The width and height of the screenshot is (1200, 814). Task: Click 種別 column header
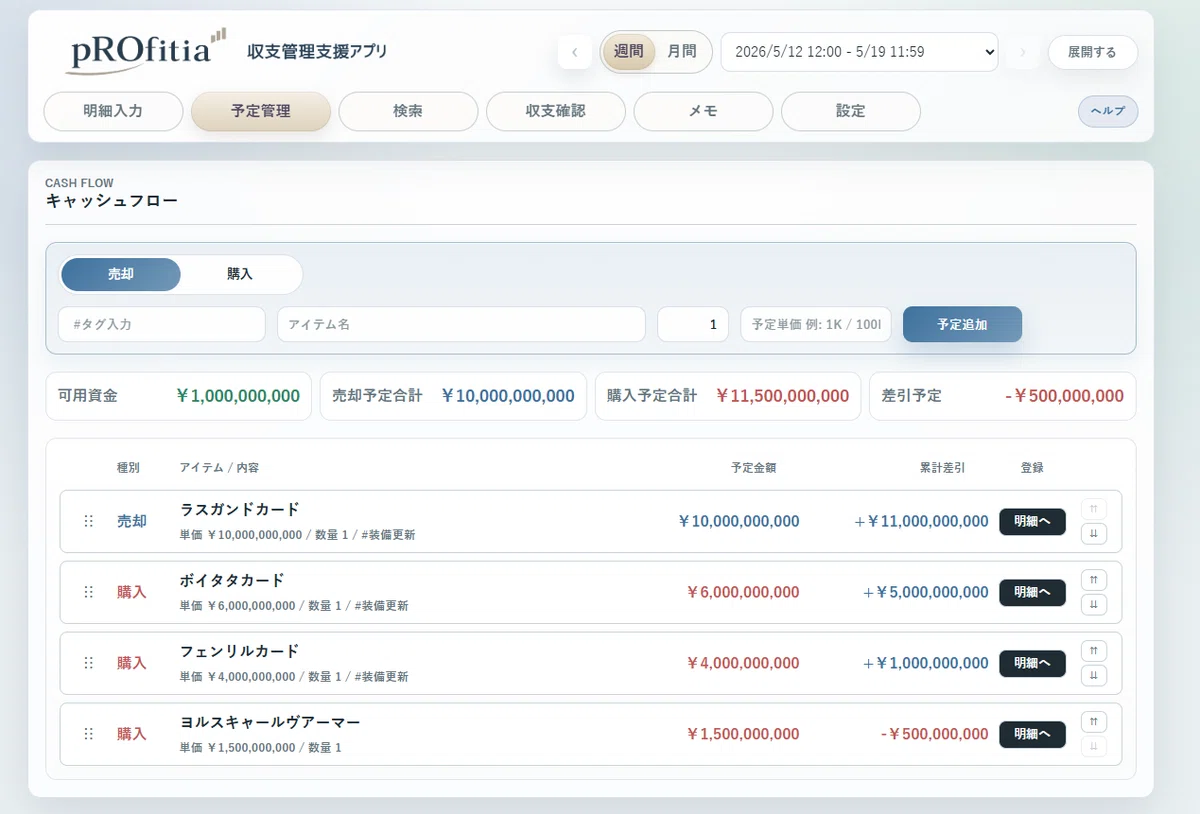coord(128,468)
